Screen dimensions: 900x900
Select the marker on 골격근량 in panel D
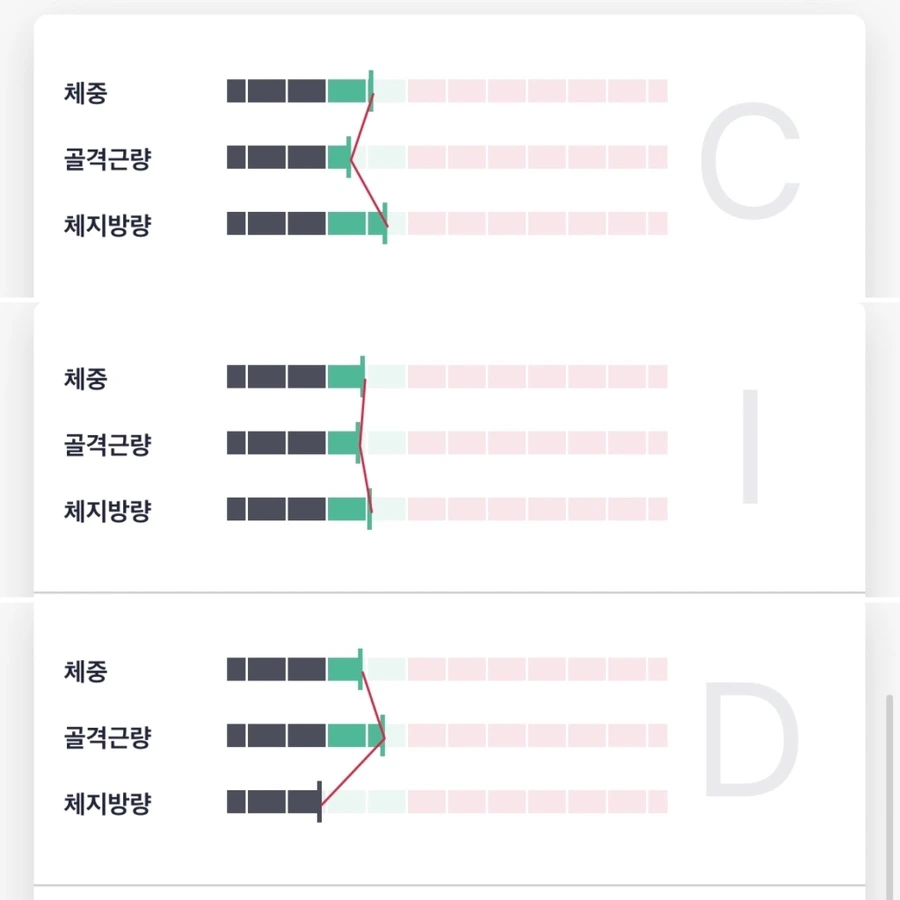(x=382, y=737)
